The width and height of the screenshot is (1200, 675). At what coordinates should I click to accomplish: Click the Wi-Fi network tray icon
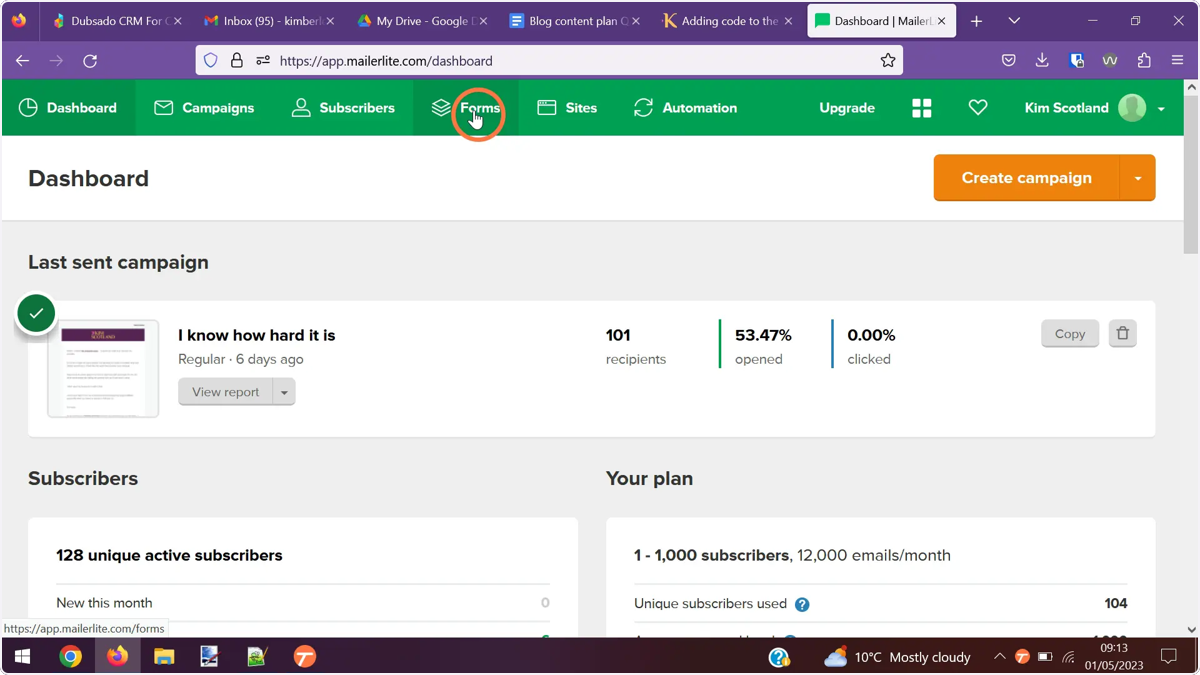coord(1068,657)
